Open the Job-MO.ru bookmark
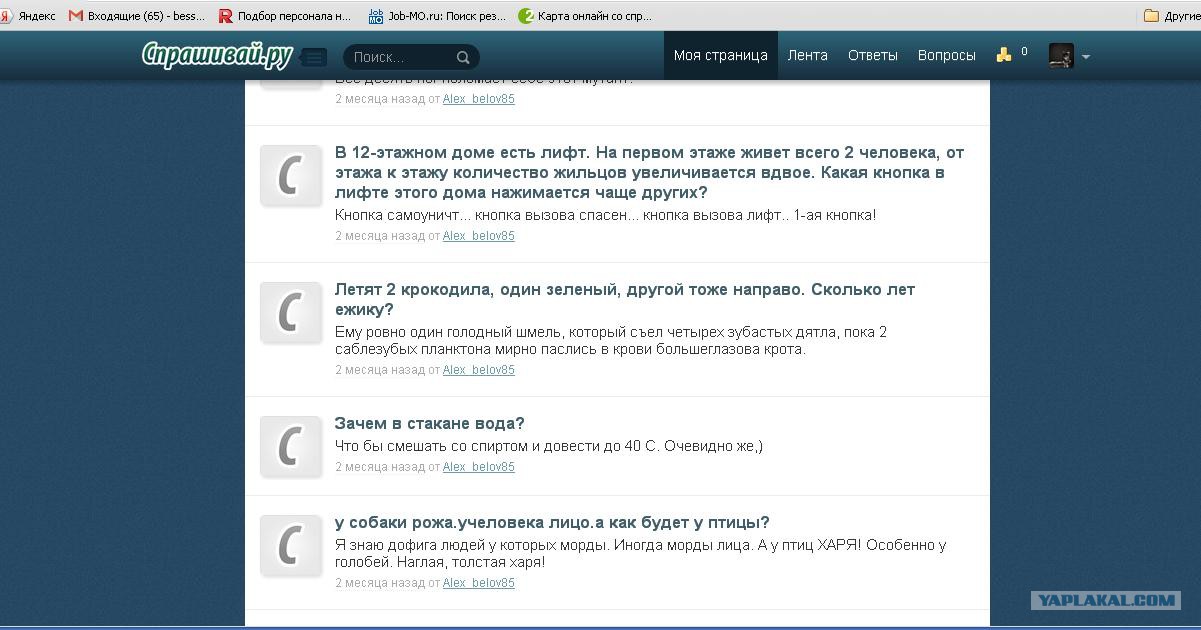 coord(437,16)
